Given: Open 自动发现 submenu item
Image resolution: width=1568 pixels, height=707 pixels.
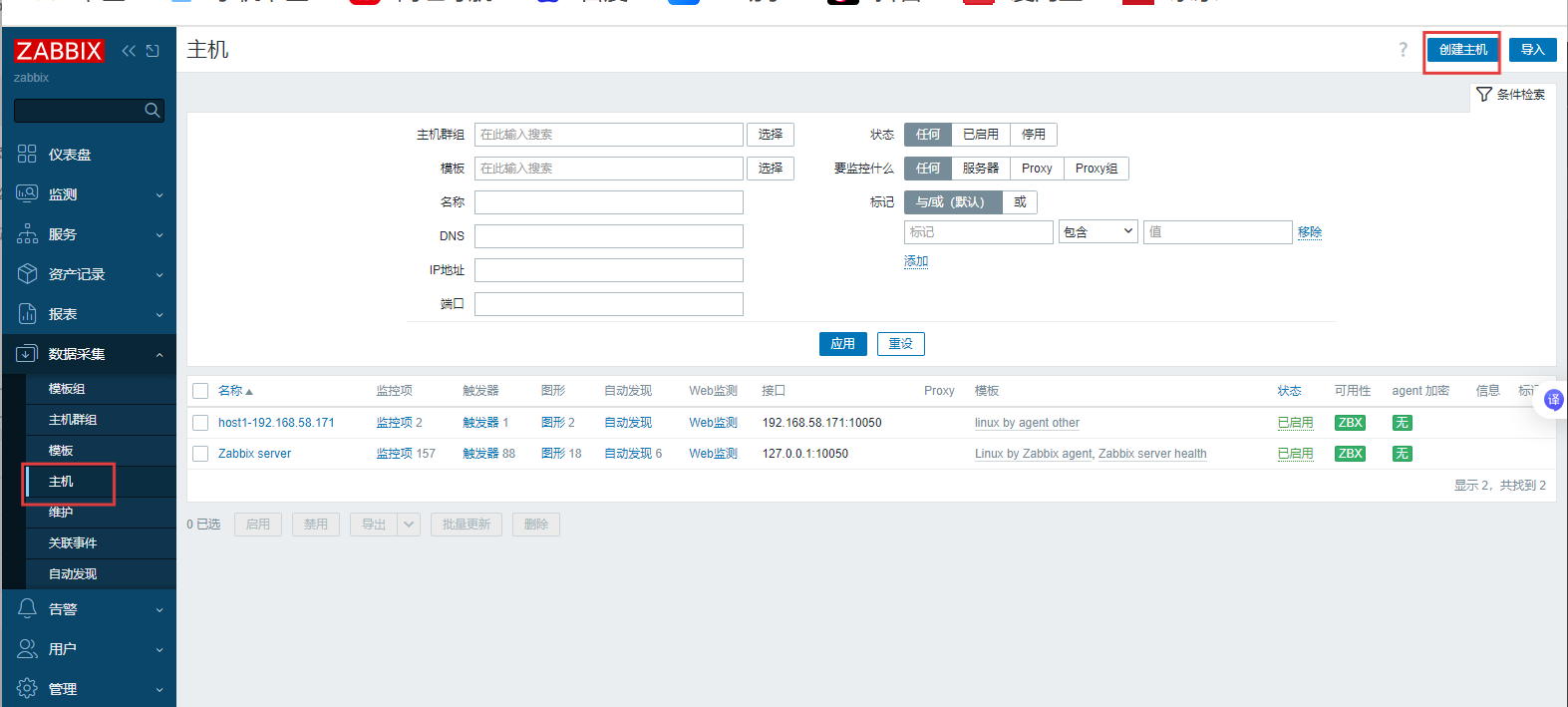Looking at the screenshot, I should (x=101, y=574).
